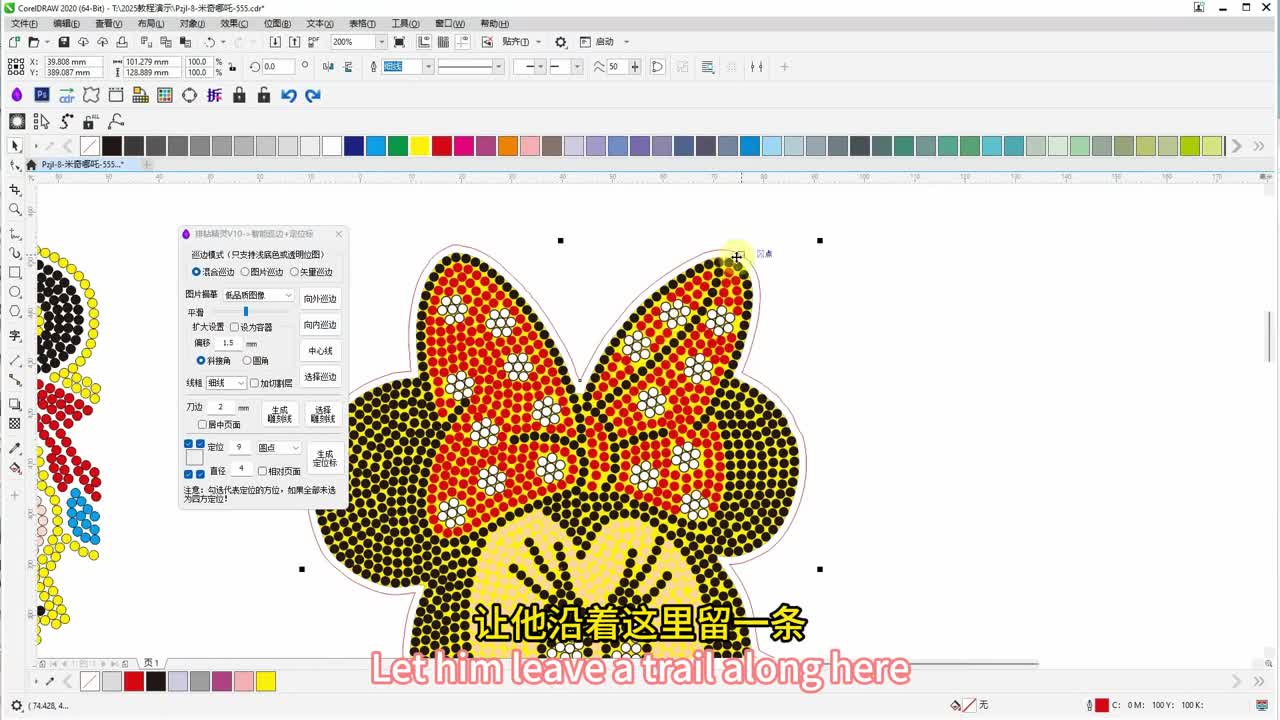
Task: Pick the Ellipse tool
Action: point(15,292)
